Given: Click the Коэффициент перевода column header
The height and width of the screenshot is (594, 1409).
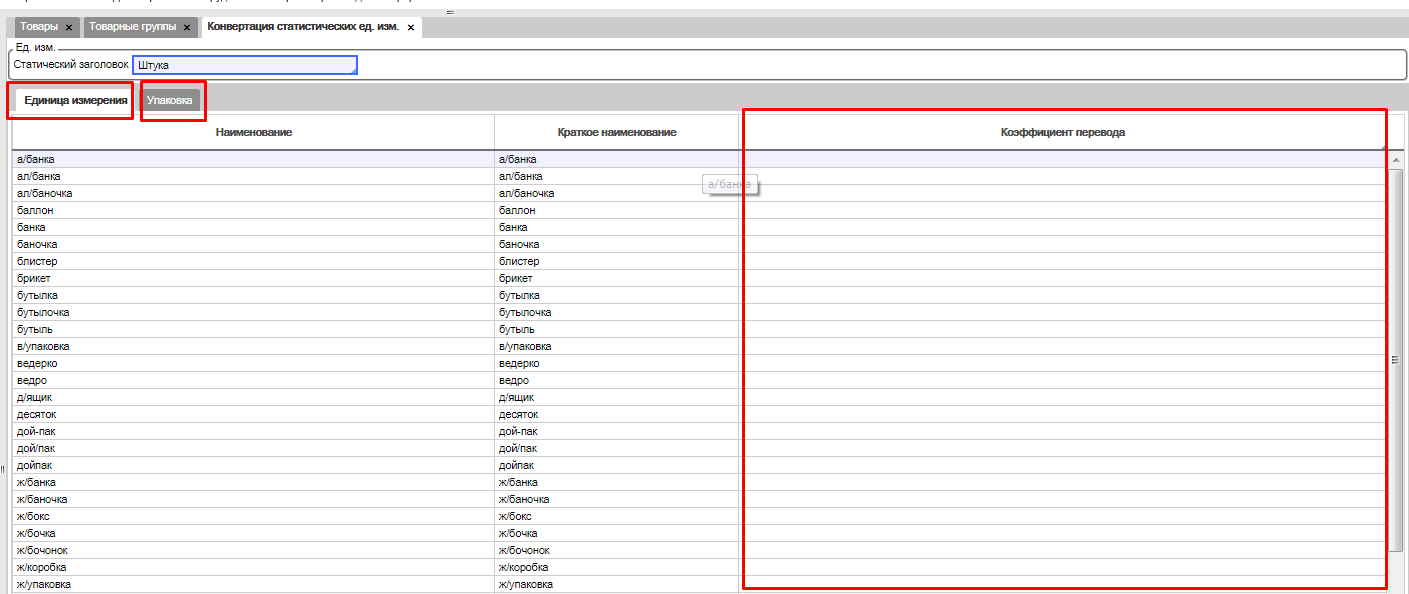Looking at the screenshot, I should [1062, 133].
